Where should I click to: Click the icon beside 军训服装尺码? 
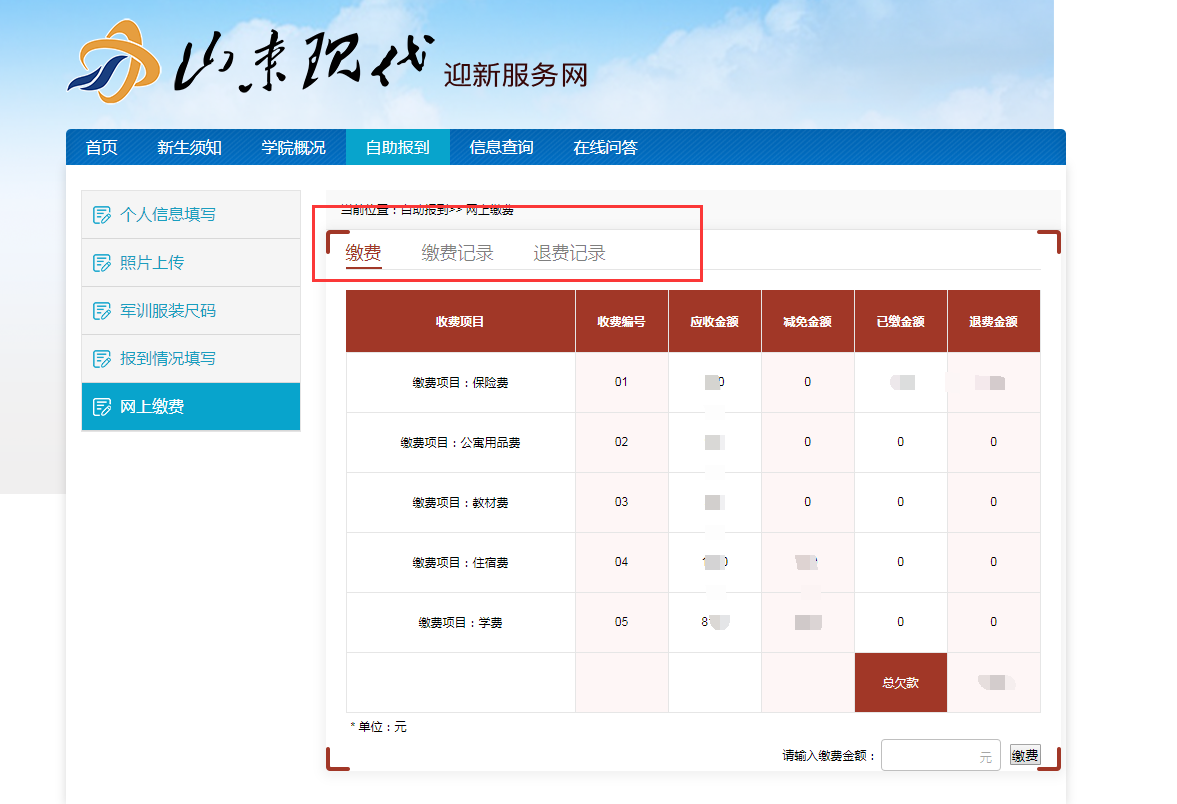(101, 311)
